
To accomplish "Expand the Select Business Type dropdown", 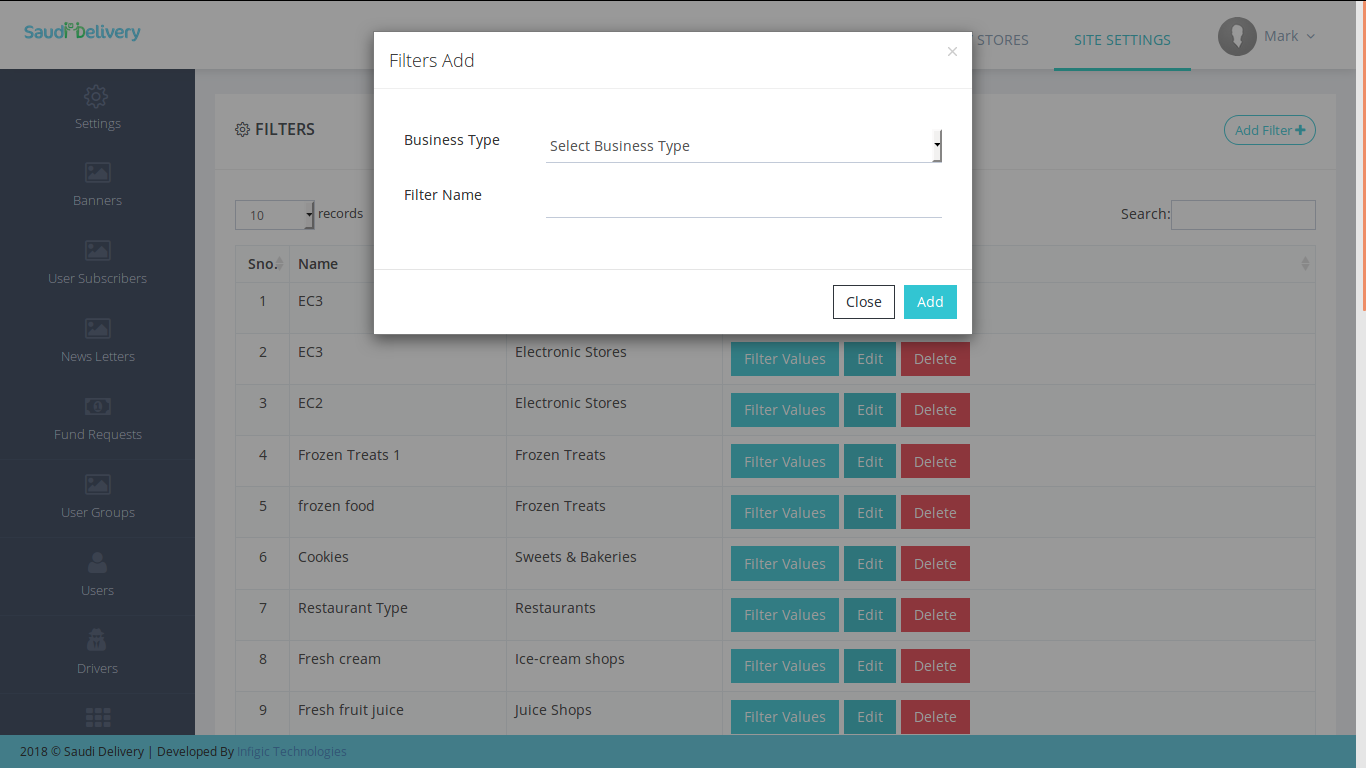I will point(743,146).
